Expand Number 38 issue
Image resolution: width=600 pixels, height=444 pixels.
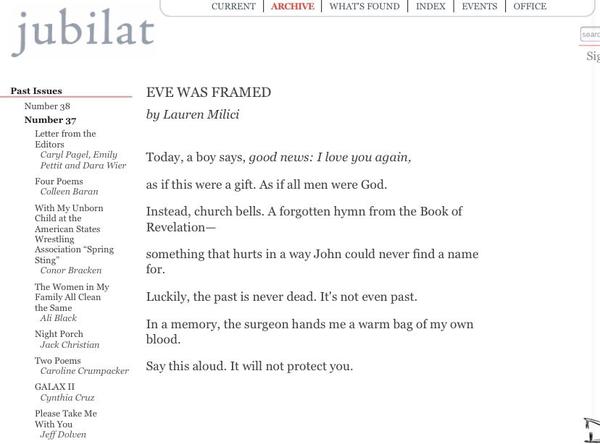point(47,106)
